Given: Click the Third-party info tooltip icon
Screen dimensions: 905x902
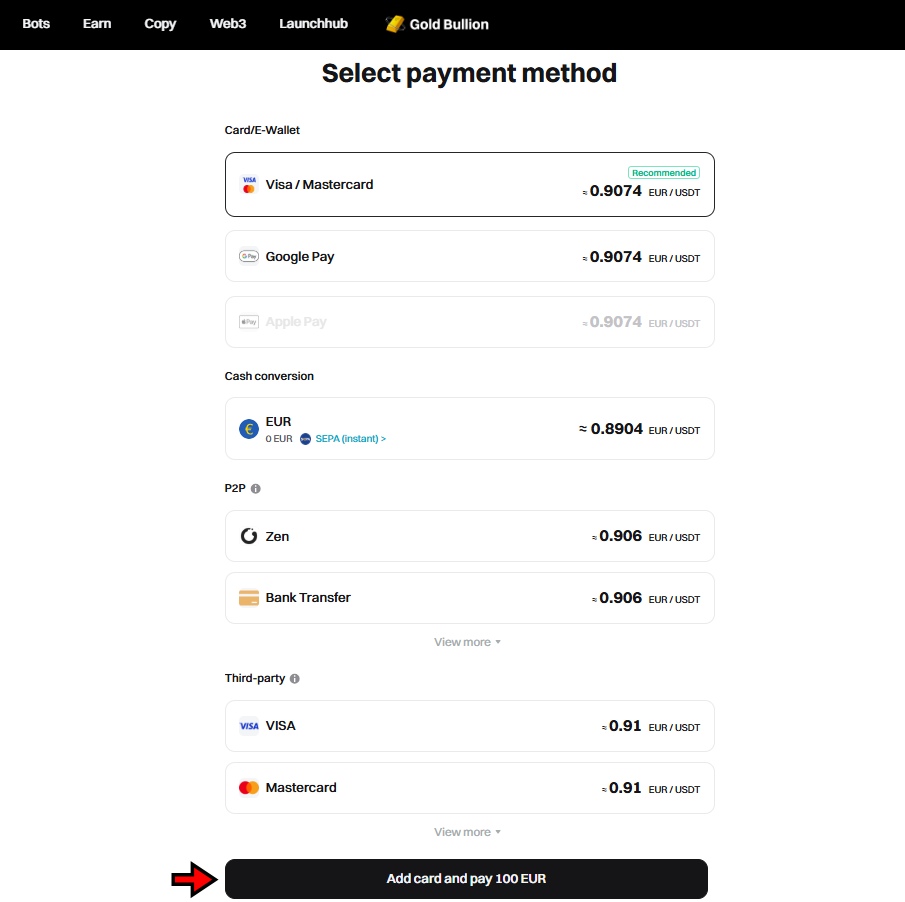Looking at the screenshot, I should coord(293,678).
